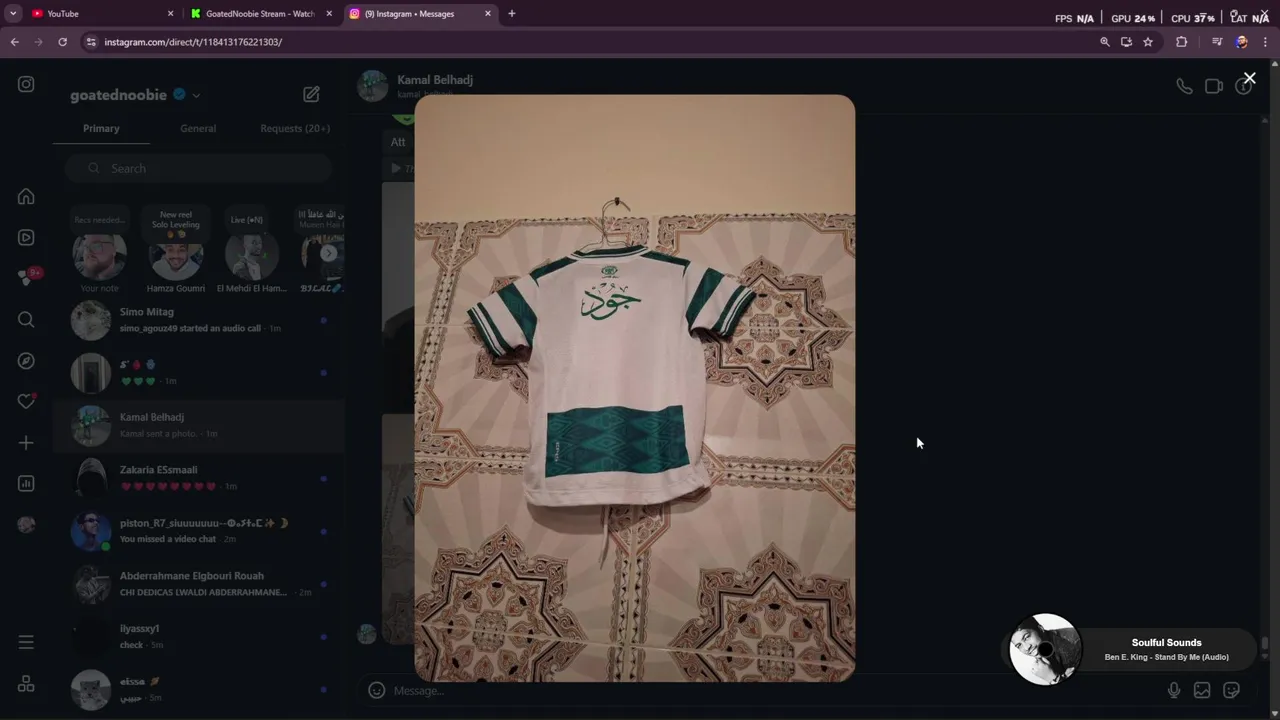Screen dimensions: 1280x720
Task: Open Notifications heart icon
Action: pos(27,401)
